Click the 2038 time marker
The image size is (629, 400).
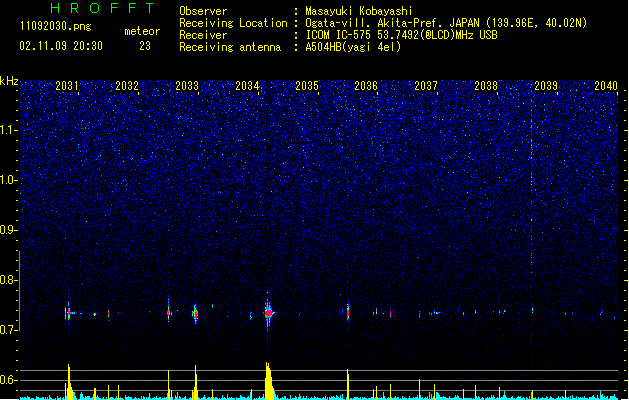(486, 86)
